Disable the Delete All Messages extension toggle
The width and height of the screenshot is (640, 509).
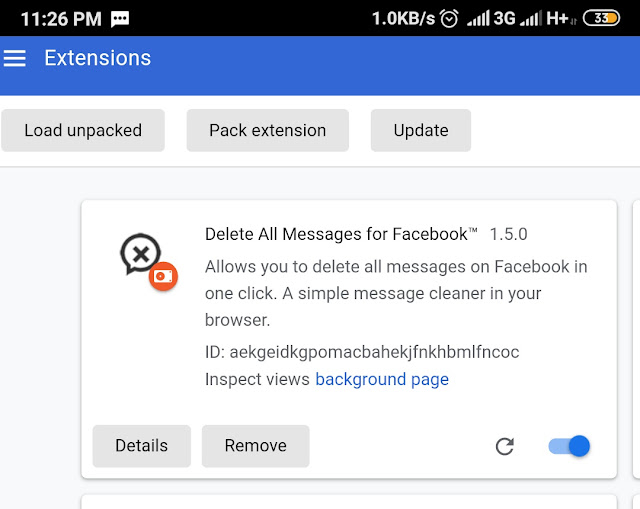point(569,446)
